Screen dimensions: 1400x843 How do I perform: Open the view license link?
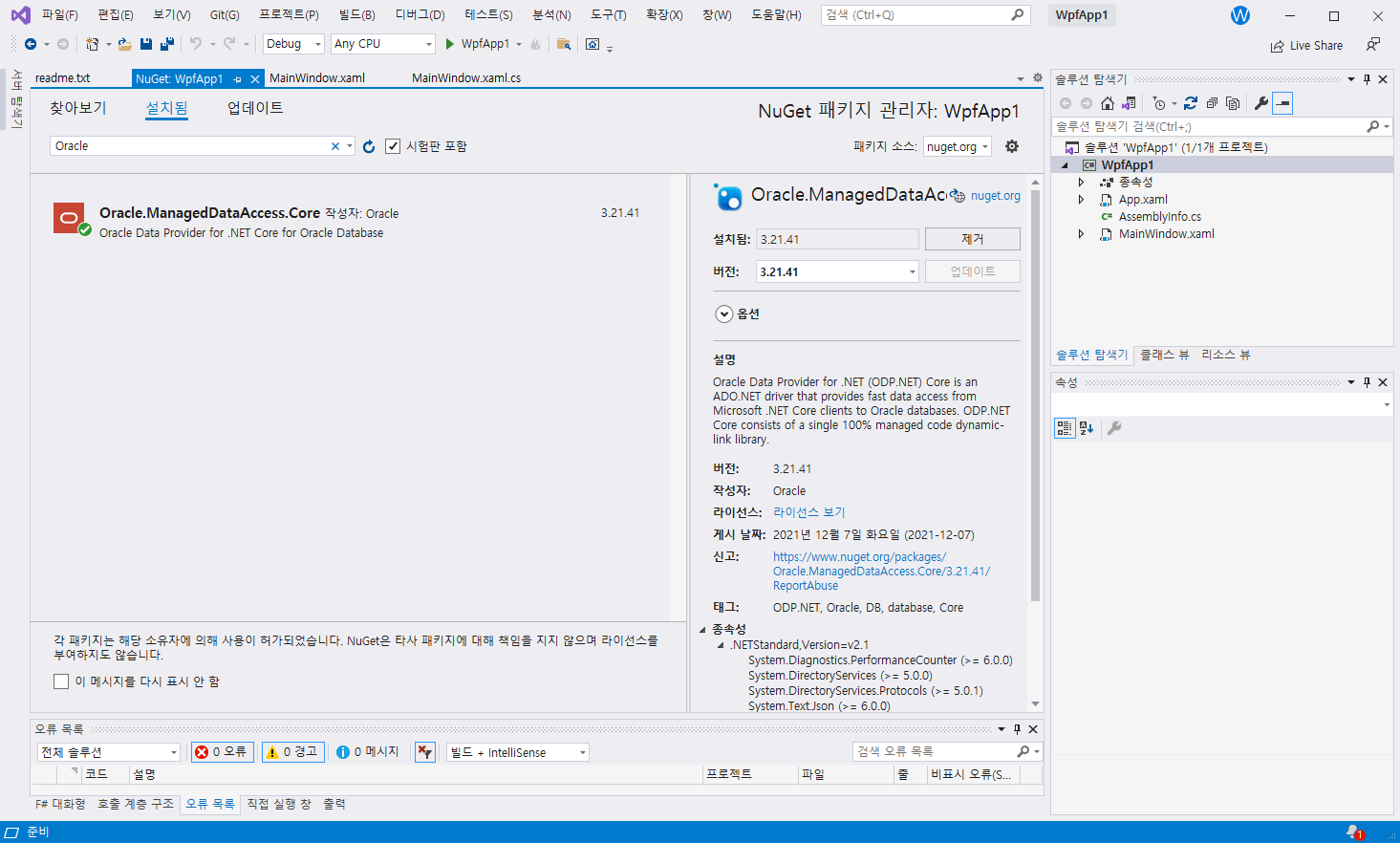[809, 512]
